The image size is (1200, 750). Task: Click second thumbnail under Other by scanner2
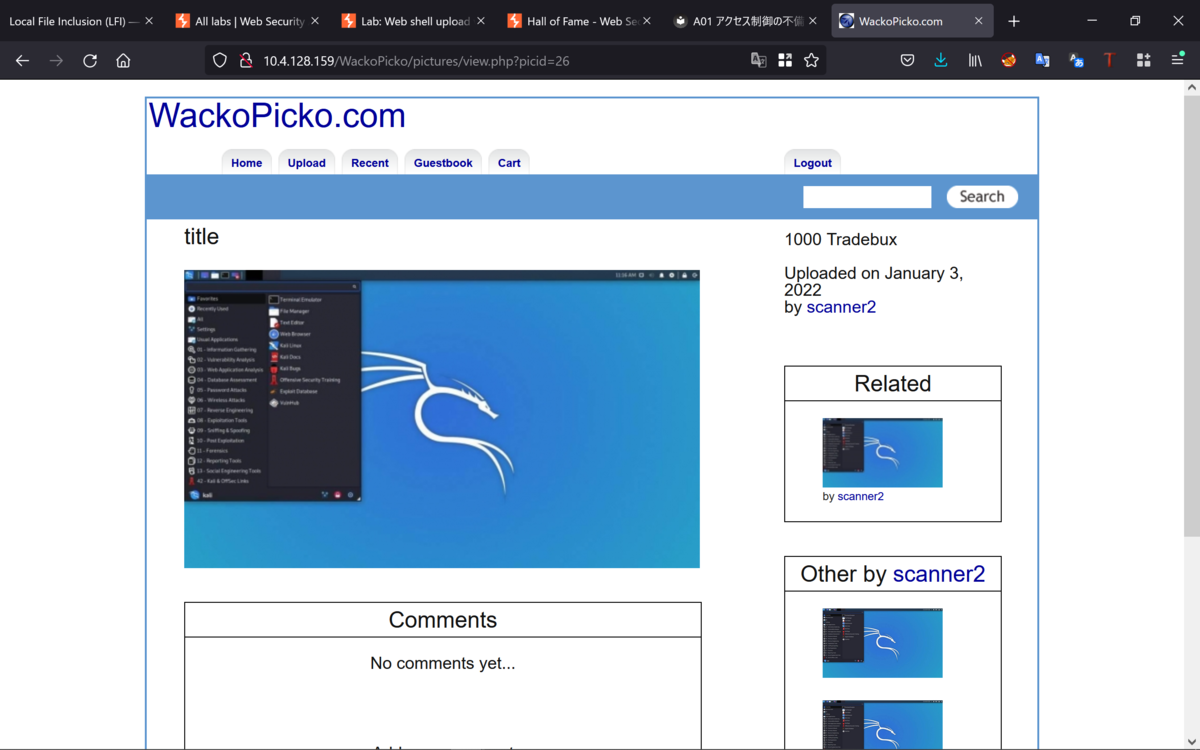pos(882,725)
